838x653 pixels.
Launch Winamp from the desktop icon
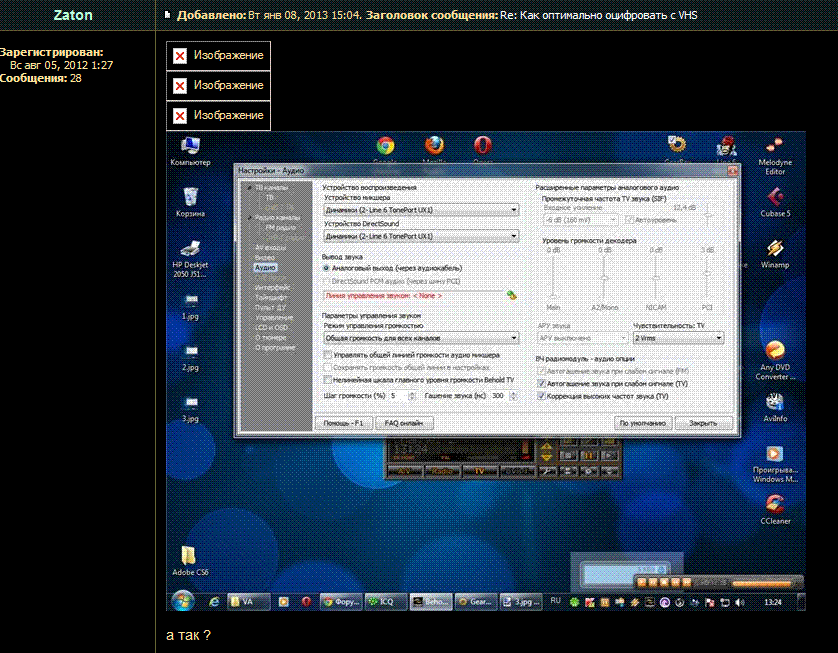tap(774, 250)
